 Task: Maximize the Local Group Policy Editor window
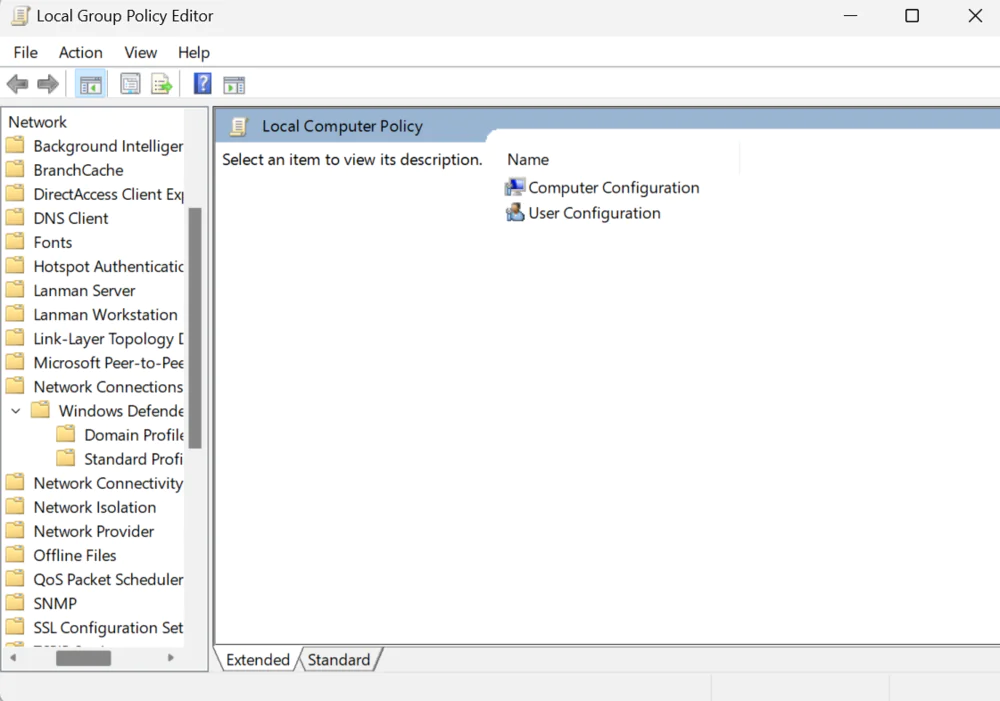pos(912,16)
